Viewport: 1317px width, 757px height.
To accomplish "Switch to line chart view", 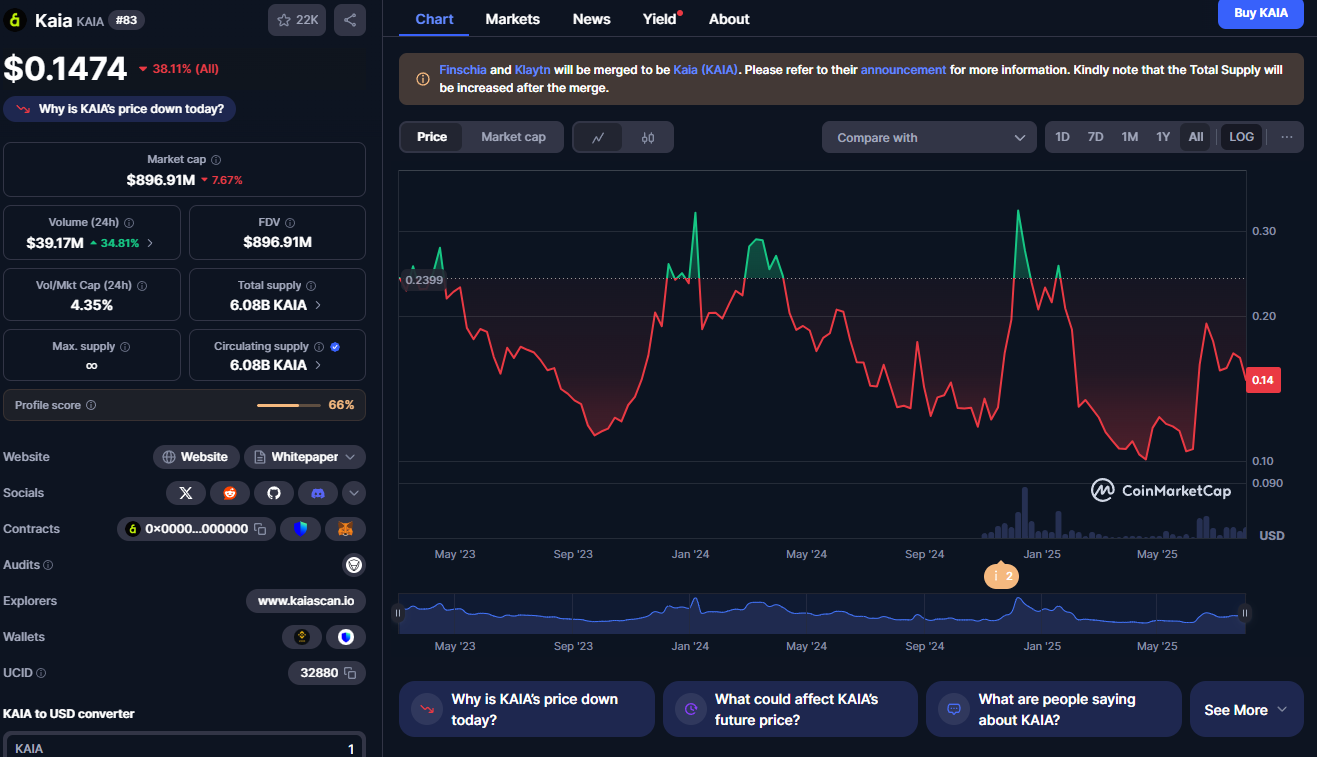I will click(598, 137).
